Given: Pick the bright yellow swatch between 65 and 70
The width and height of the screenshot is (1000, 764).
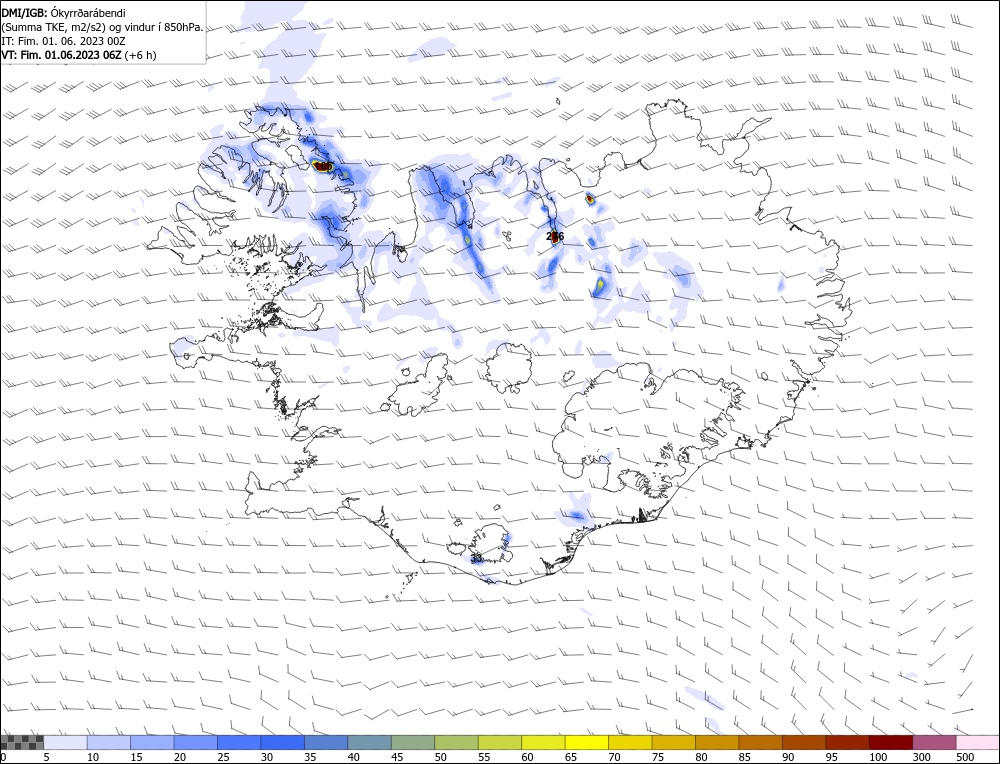Looking at the screenshot, I should coord(587,742).
